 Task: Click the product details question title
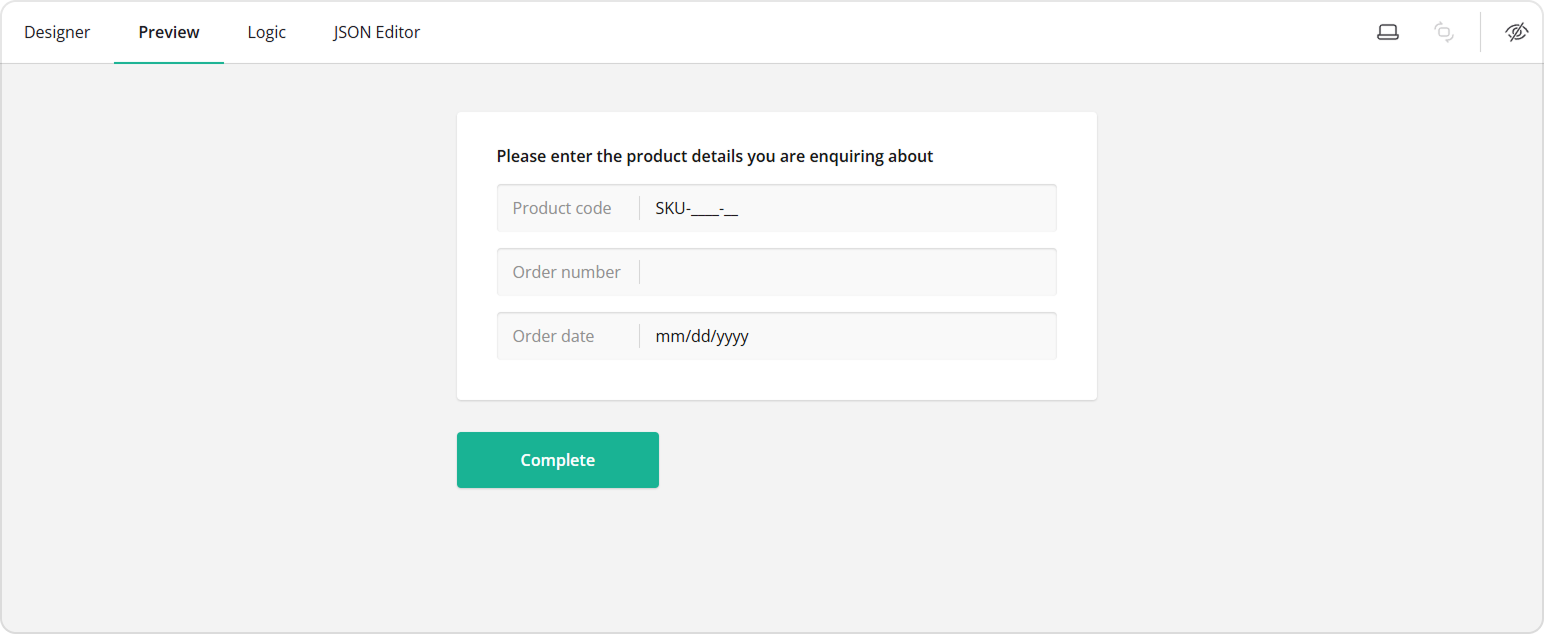coord(714,156)
